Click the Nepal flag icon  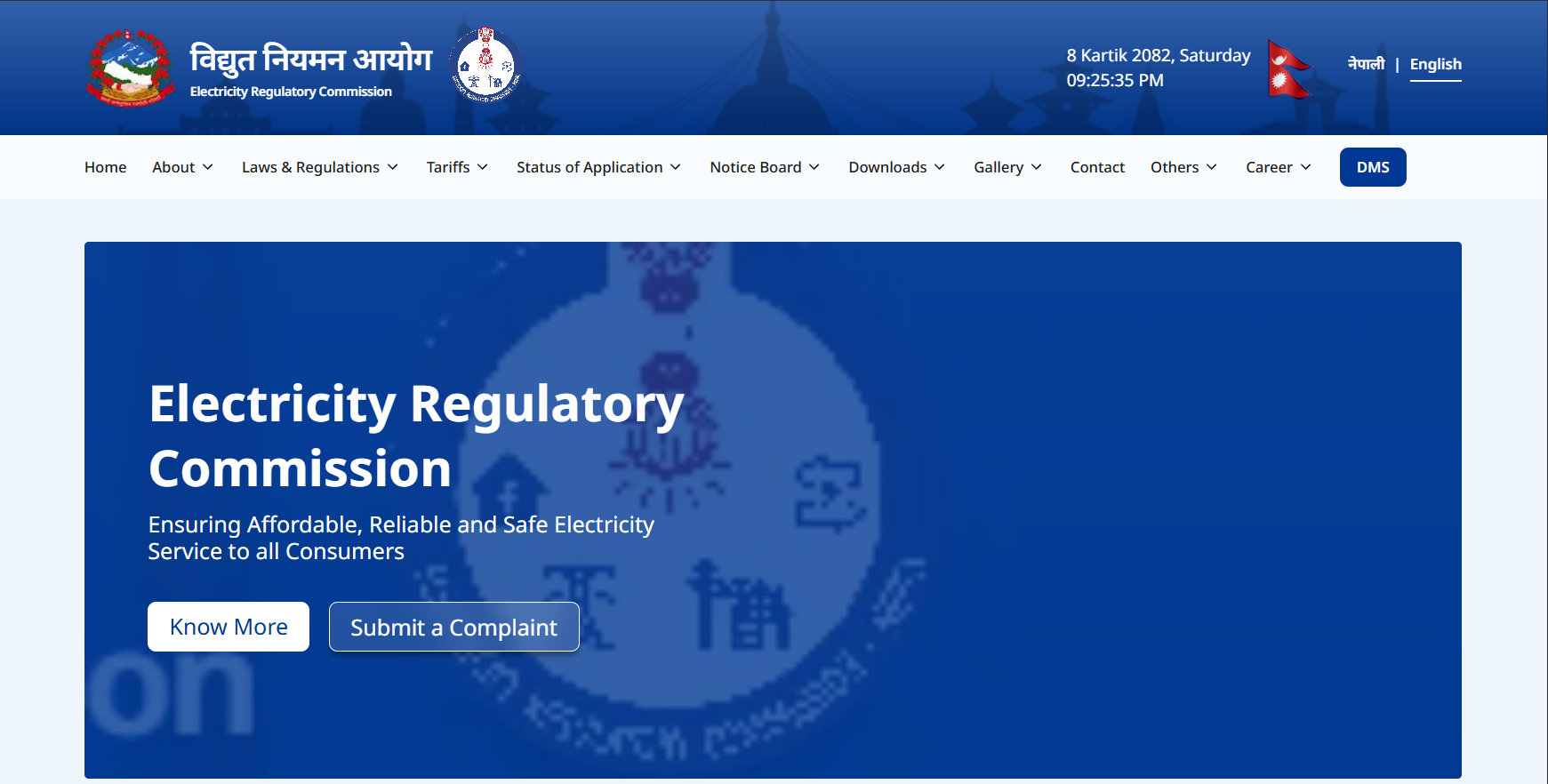1288,68
